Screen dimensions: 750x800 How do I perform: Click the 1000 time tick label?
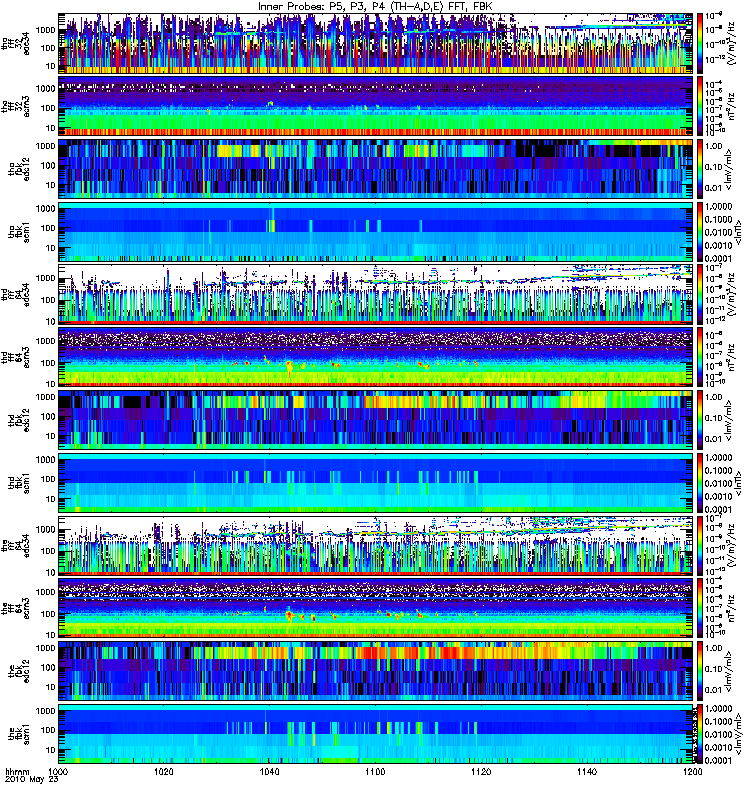click(59, 772)
